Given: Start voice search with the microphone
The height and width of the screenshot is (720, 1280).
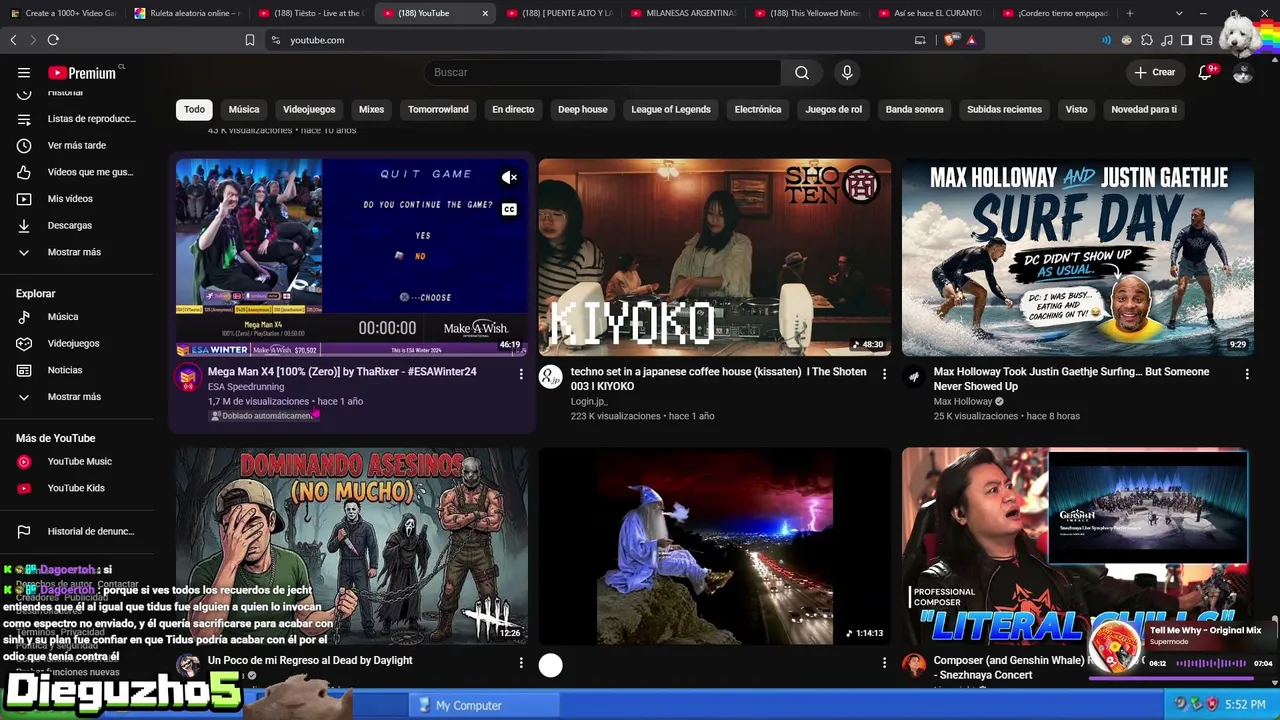Looking at the screenshot, I should coord(847,72).
